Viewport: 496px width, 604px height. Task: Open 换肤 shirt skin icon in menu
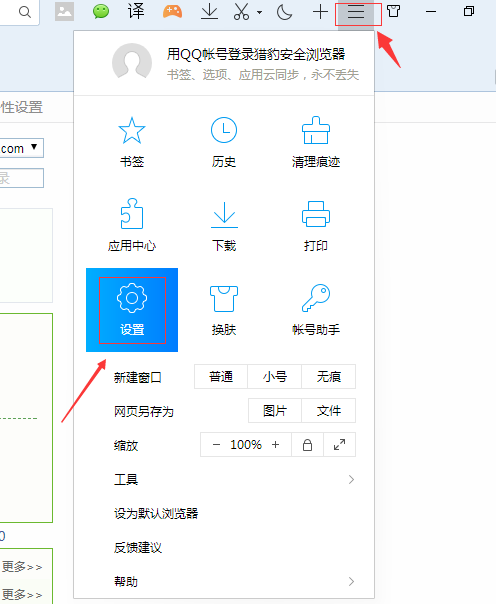(224, 299)
